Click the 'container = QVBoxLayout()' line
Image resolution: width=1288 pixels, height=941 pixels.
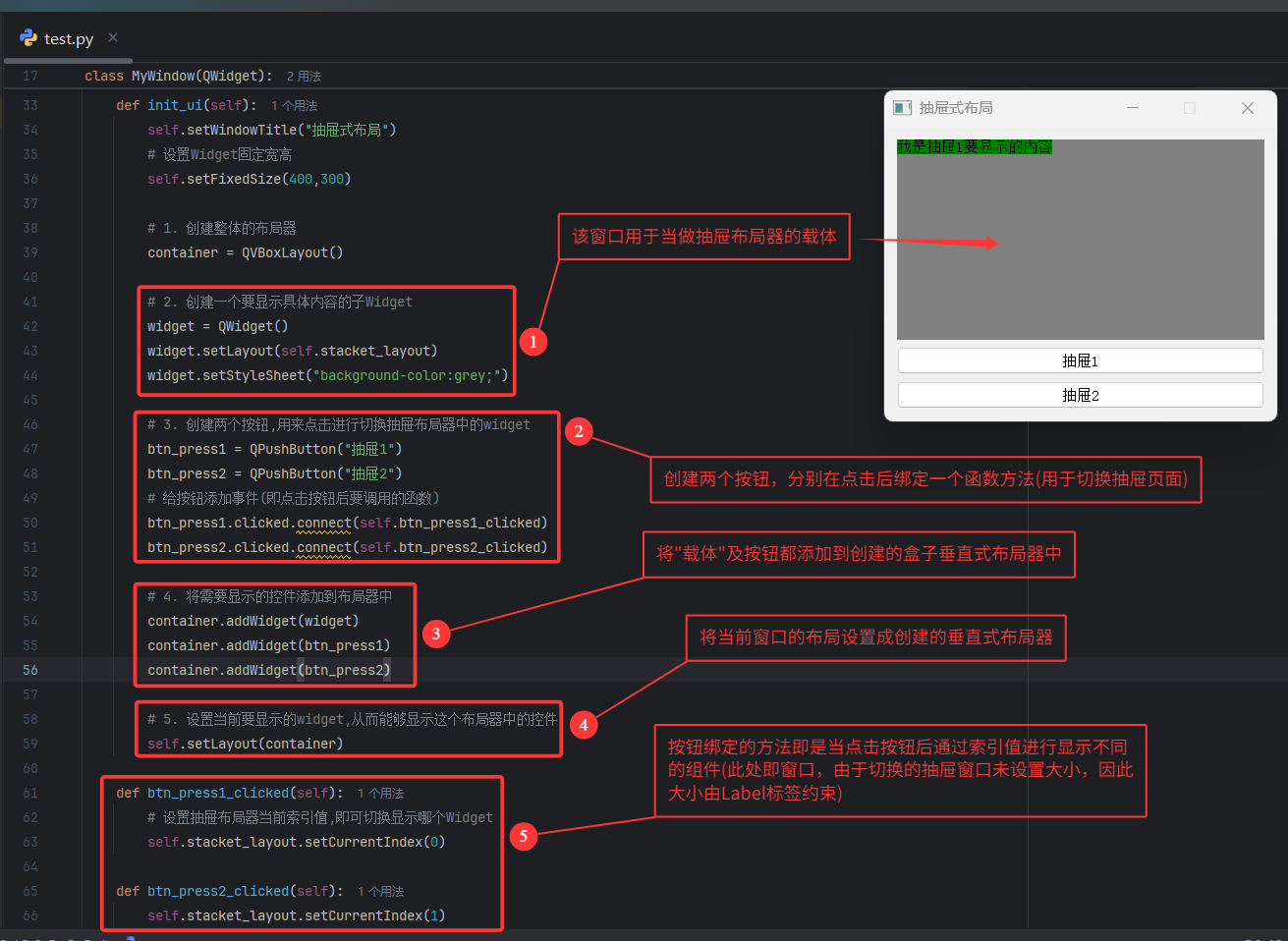246,252
